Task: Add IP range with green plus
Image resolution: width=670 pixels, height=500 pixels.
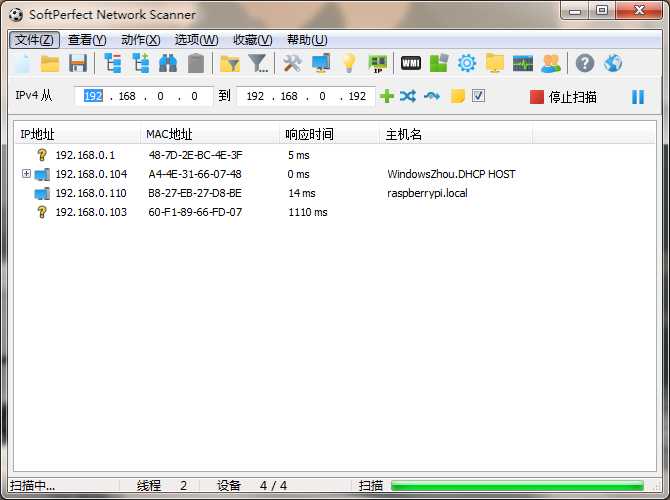Action: click(387, 96)
